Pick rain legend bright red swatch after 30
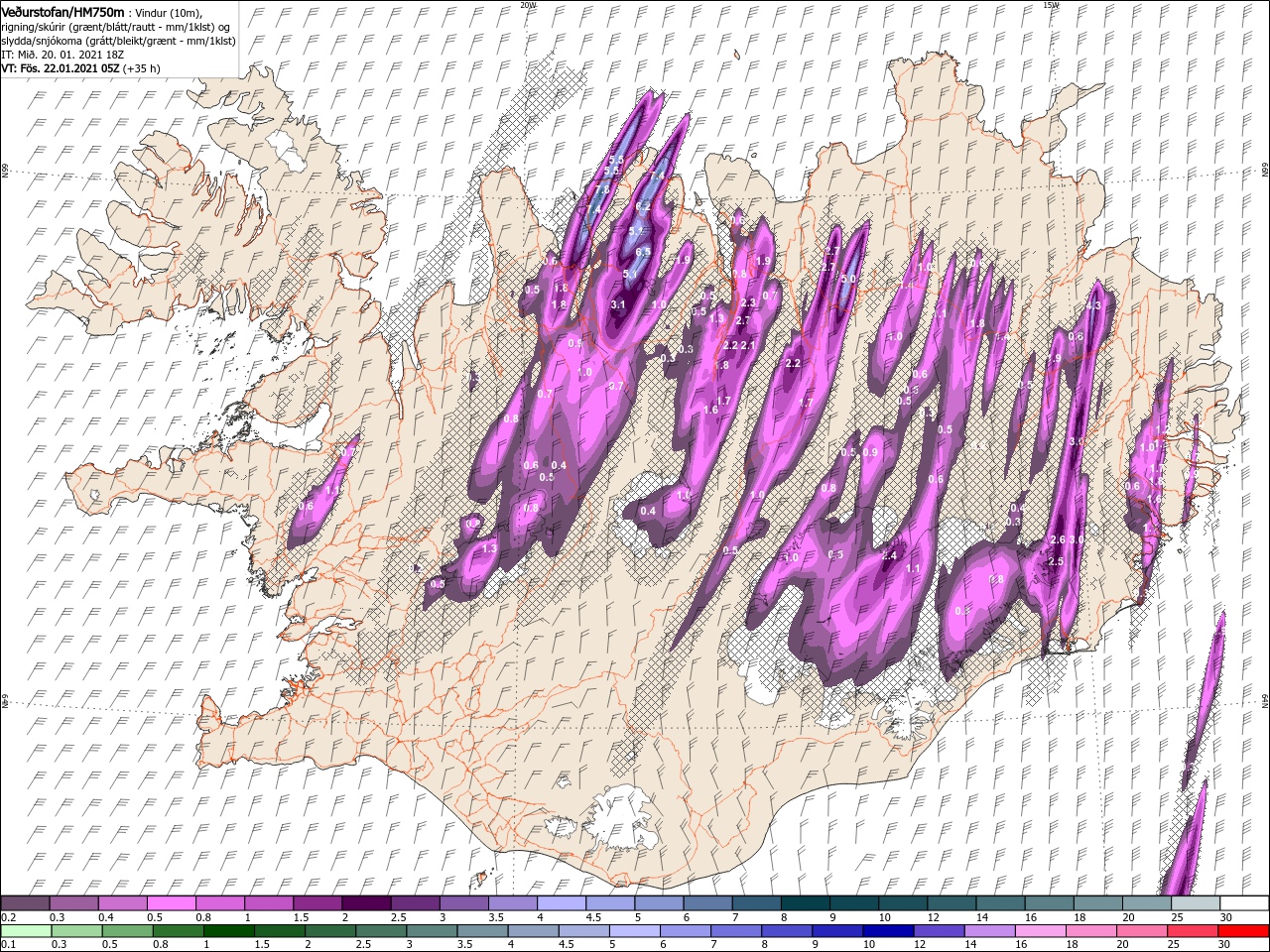 (x=1244, y=930)
